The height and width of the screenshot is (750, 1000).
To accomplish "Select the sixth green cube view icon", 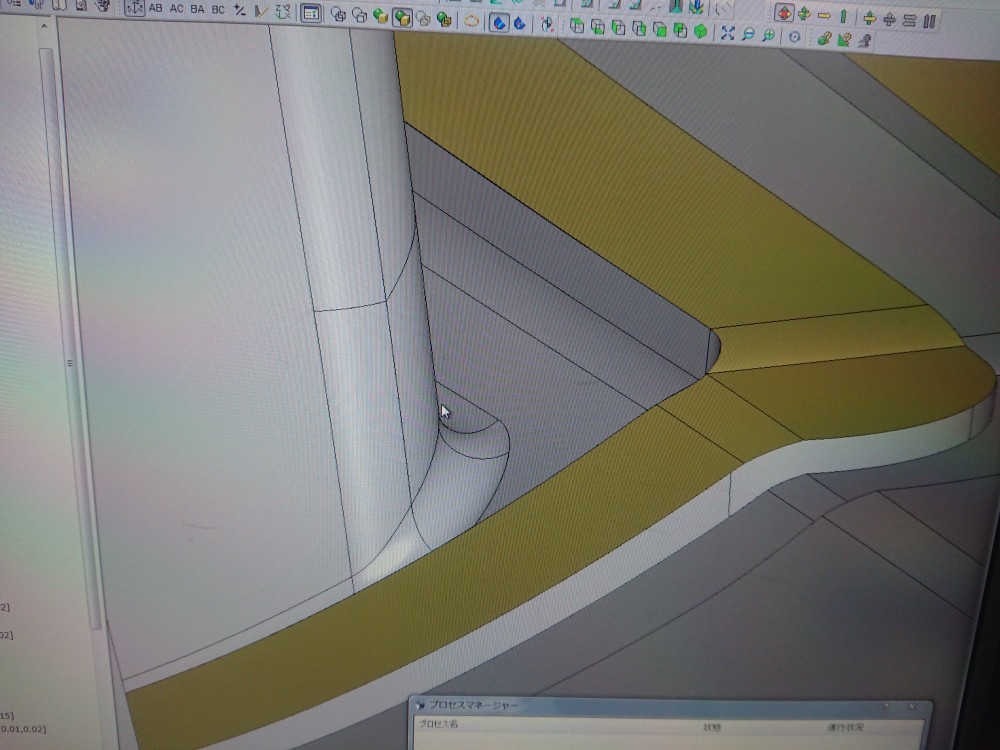I will point(680,30).
